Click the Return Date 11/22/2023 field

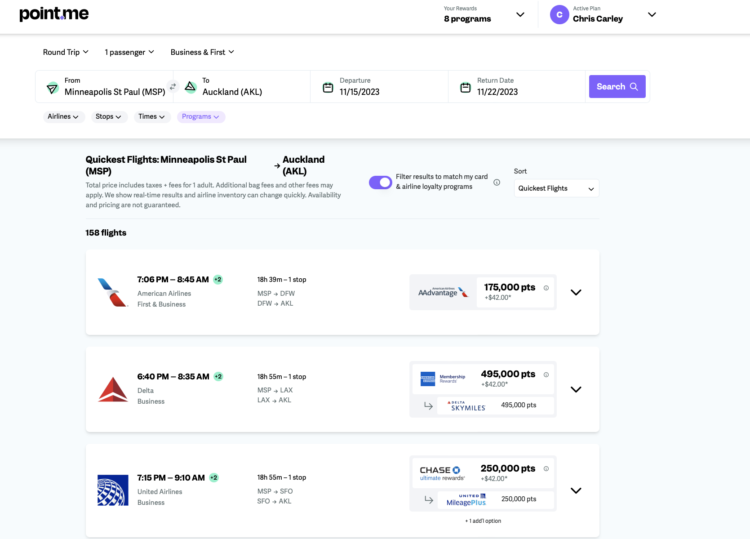coord(518,87)
